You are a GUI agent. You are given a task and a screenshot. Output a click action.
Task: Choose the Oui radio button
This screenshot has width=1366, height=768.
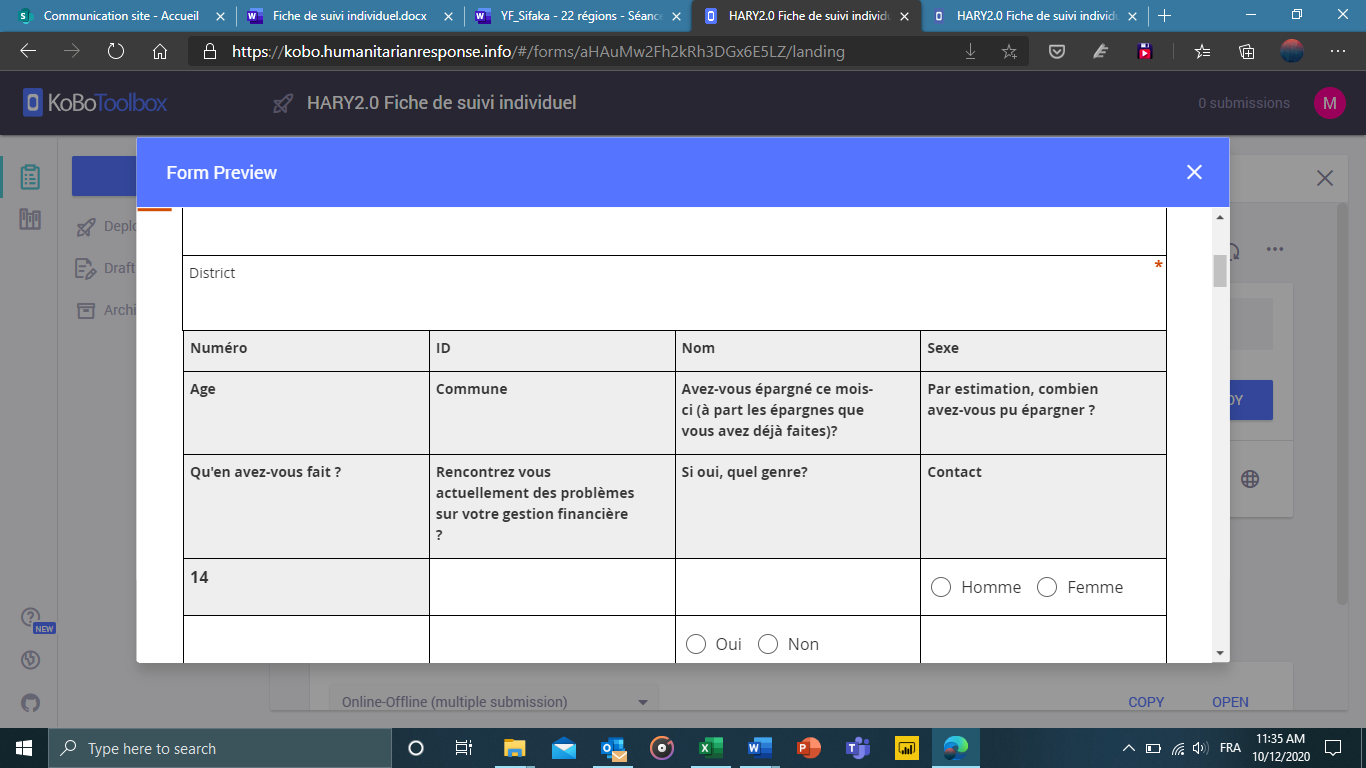pyautogui.click(x=696, y=644)
